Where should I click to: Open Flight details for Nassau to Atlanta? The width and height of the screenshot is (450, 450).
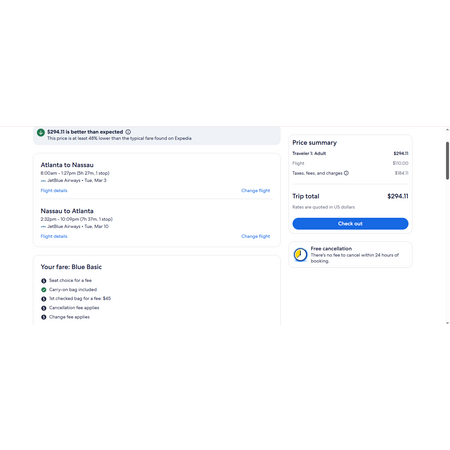[54, 236]
